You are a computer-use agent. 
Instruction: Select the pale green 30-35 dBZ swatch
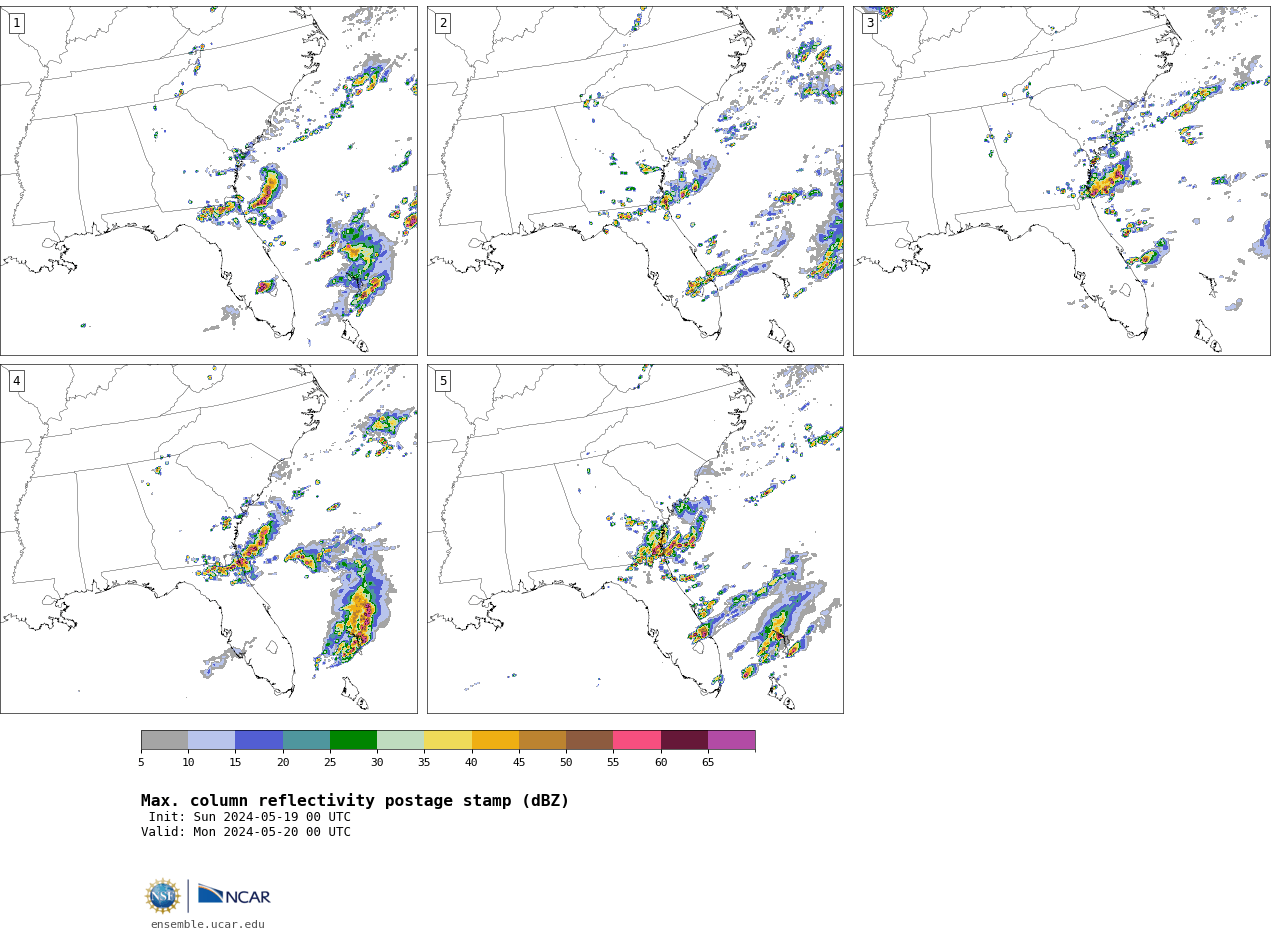click(400, 740)
